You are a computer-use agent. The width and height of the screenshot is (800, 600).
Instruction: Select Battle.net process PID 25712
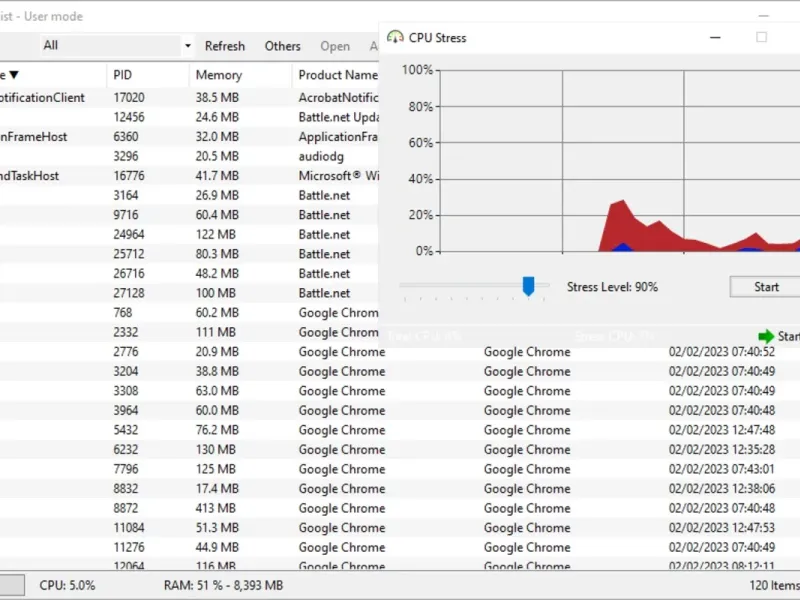[x=189, y=254]
